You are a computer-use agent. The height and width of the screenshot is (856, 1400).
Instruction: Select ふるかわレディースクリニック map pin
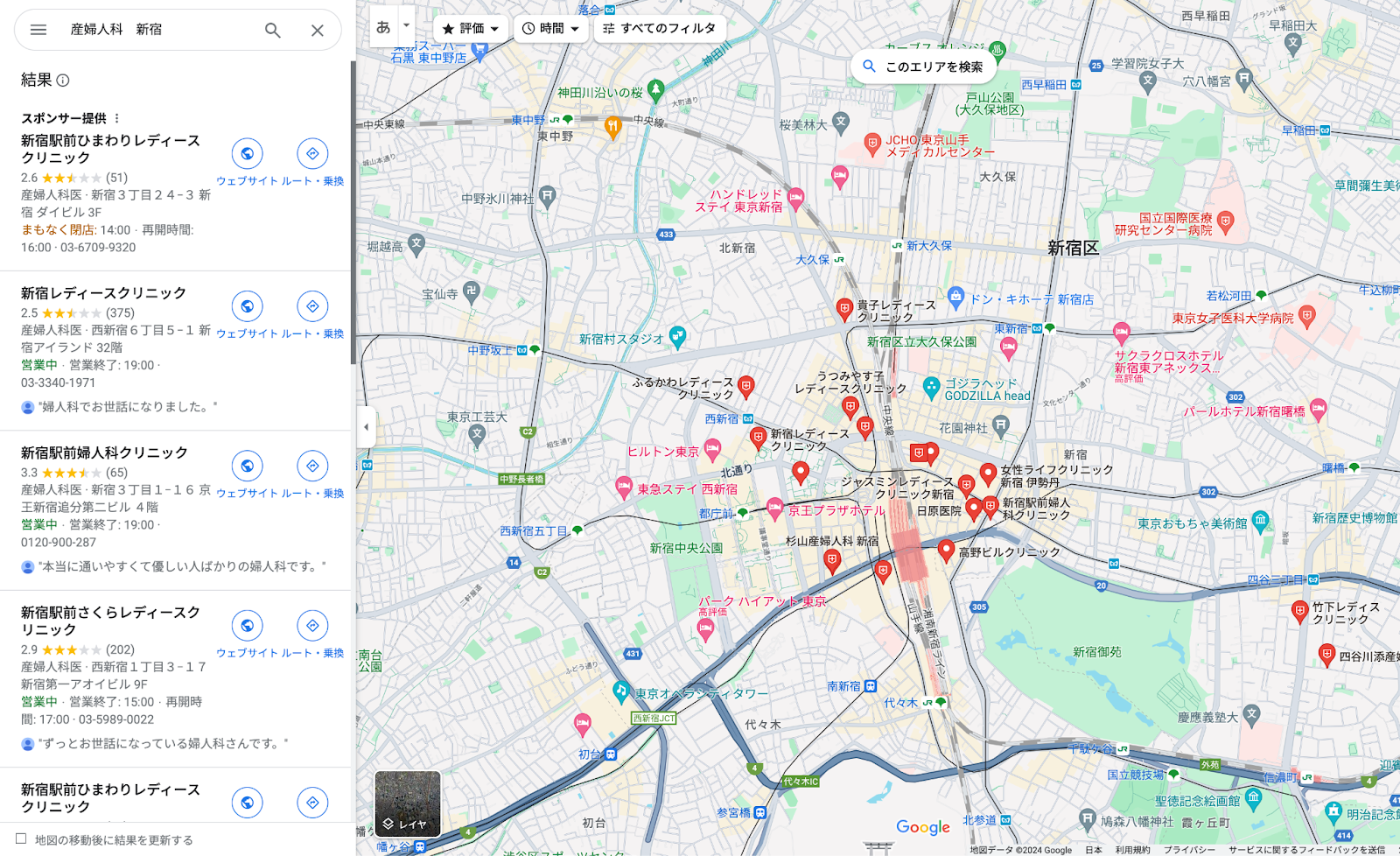746,385
